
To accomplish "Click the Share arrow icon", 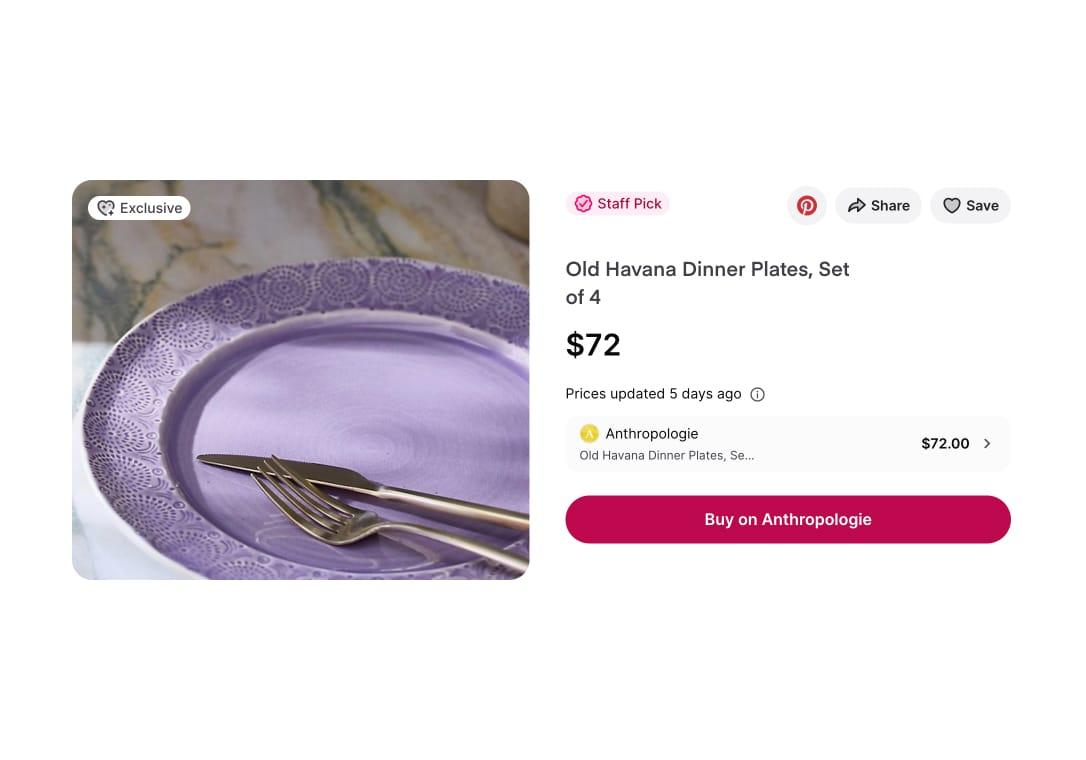I will pos(857,206).
